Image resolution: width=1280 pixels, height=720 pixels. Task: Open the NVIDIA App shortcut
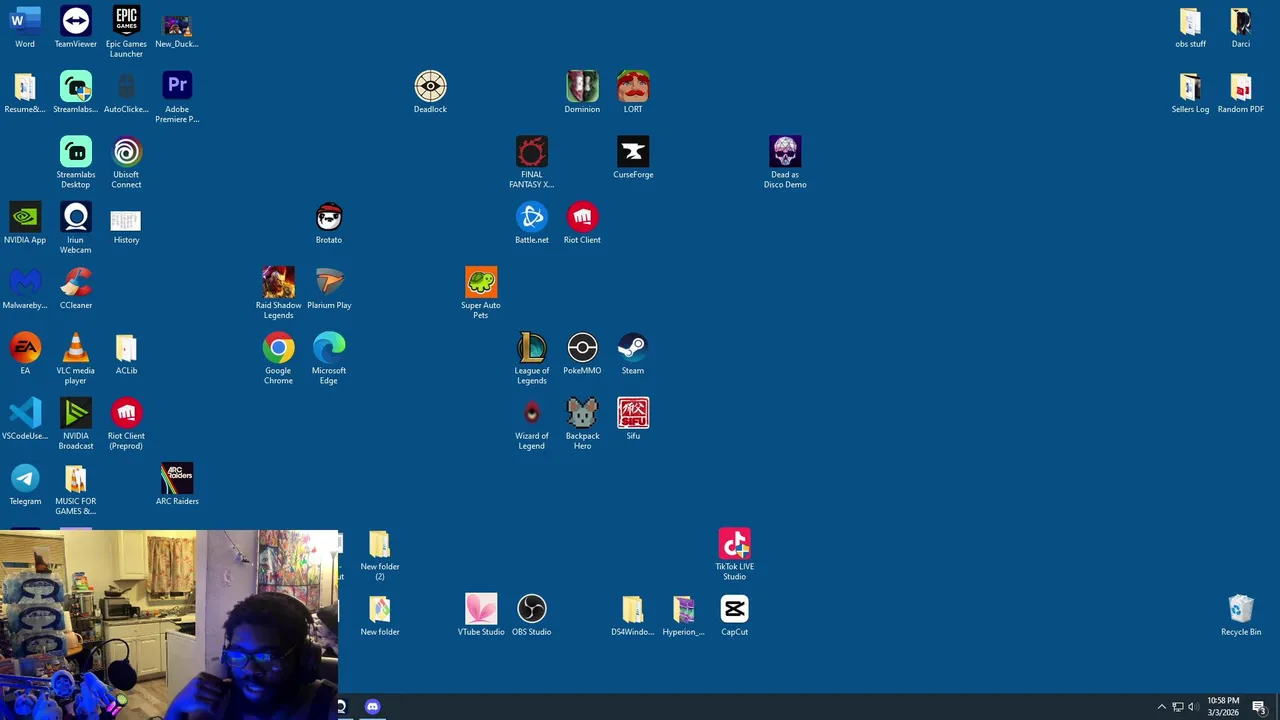[x=25, y=217]
